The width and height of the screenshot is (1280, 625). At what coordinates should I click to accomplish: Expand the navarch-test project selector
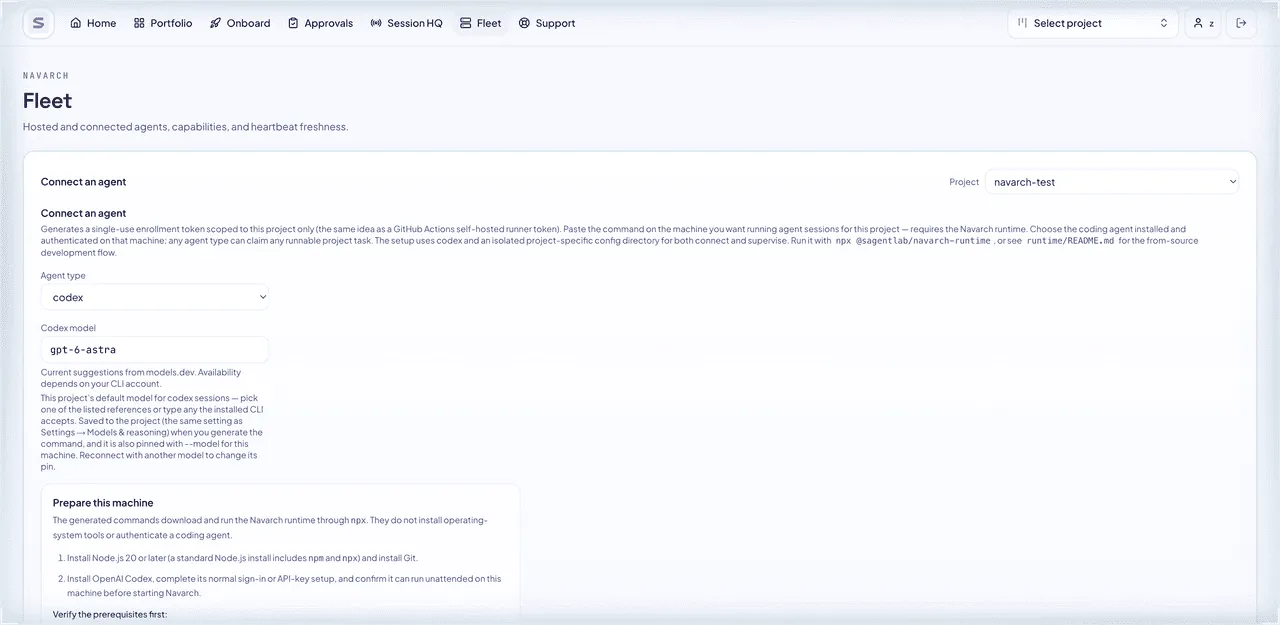pyautogui.click(x=1113, y=182)
